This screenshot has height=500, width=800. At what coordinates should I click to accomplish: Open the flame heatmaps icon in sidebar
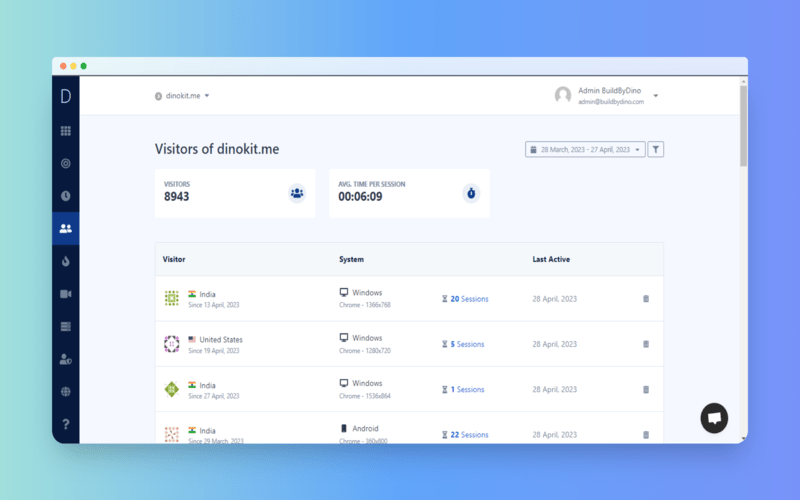point(65,261)
